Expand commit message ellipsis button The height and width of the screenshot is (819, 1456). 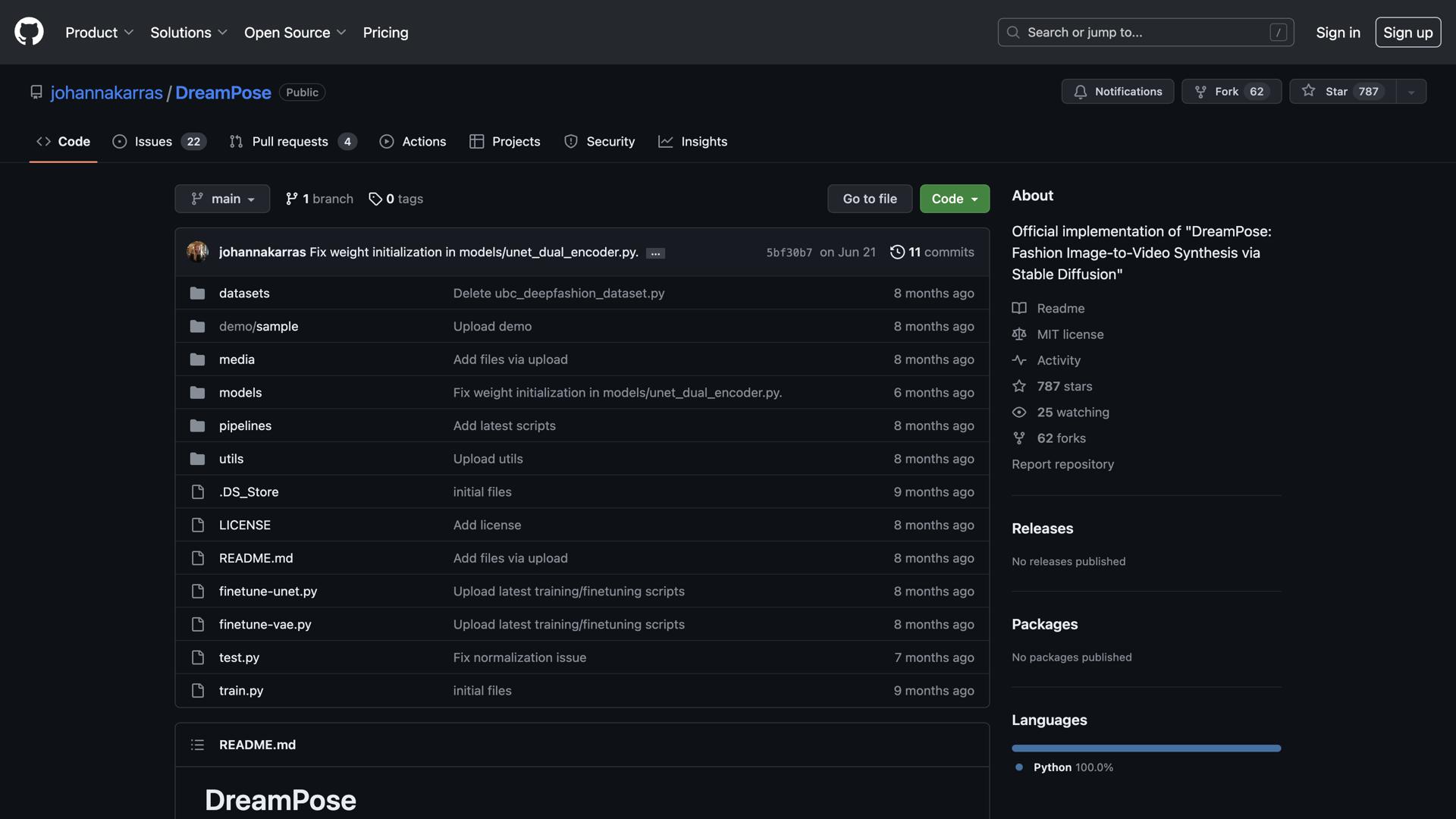[x=655, y=253]
